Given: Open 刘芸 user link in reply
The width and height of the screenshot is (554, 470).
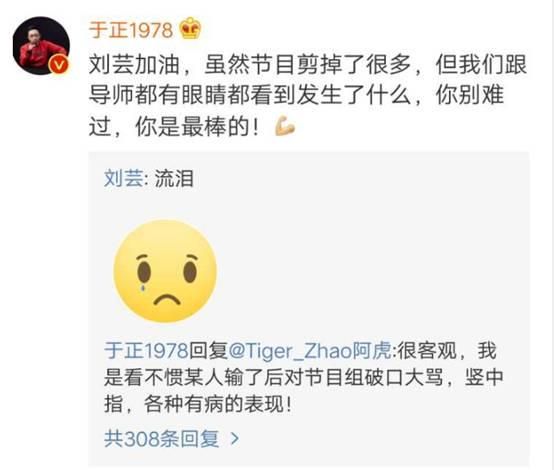Looking at the screenshot, I should coord(124,178).
